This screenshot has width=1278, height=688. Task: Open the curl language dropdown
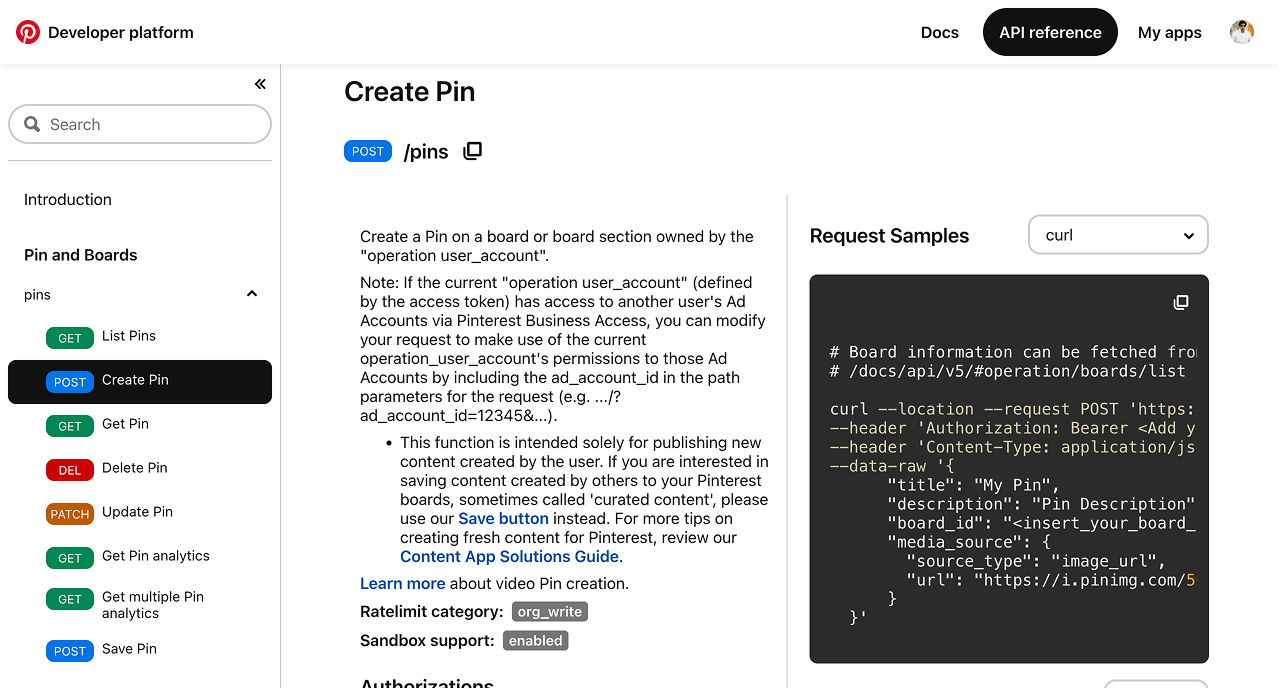1118,235
